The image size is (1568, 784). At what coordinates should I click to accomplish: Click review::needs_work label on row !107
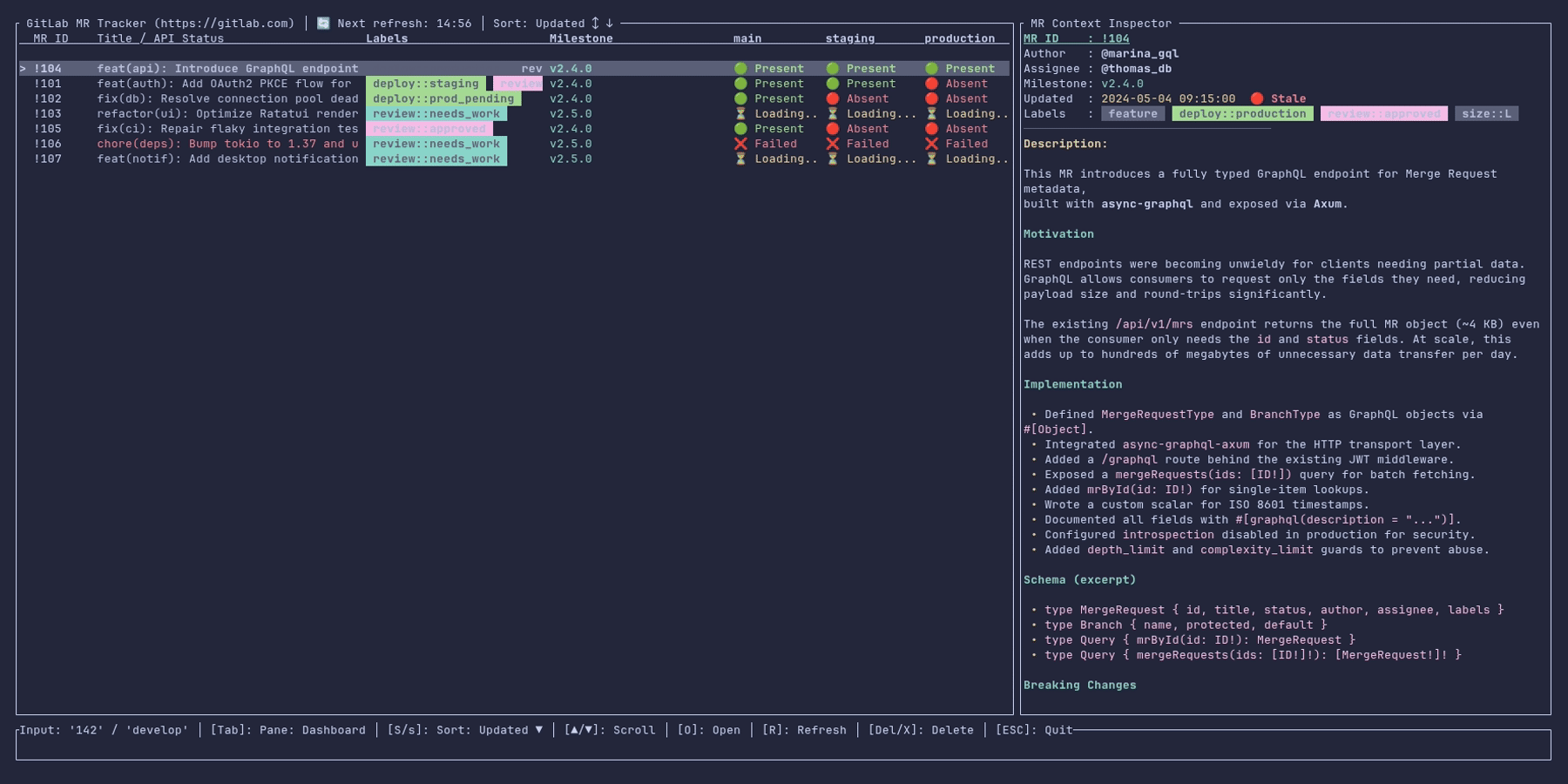(436, 159)
